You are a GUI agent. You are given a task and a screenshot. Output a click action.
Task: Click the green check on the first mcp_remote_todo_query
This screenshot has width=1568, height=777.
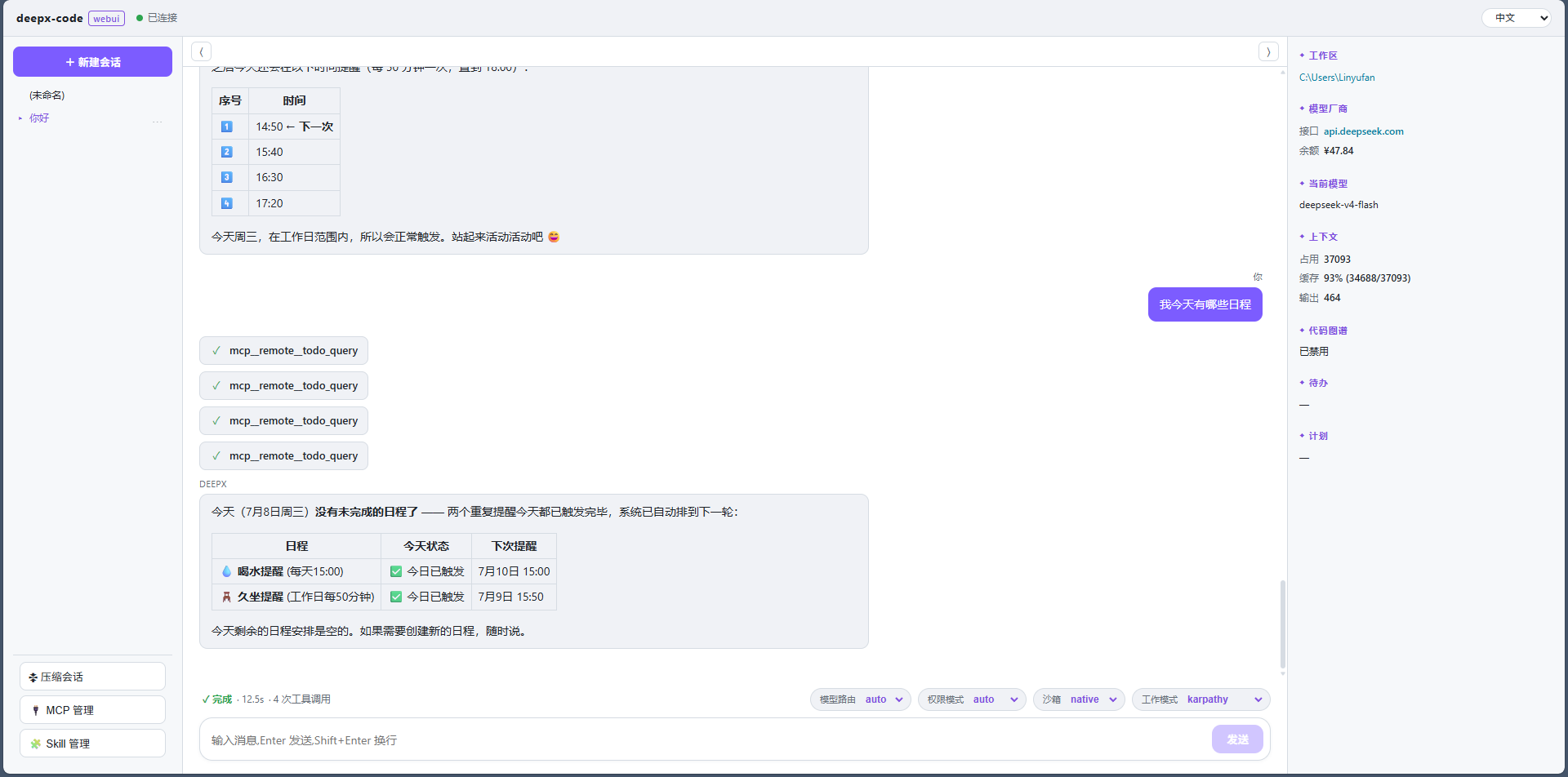click(216, 351)
